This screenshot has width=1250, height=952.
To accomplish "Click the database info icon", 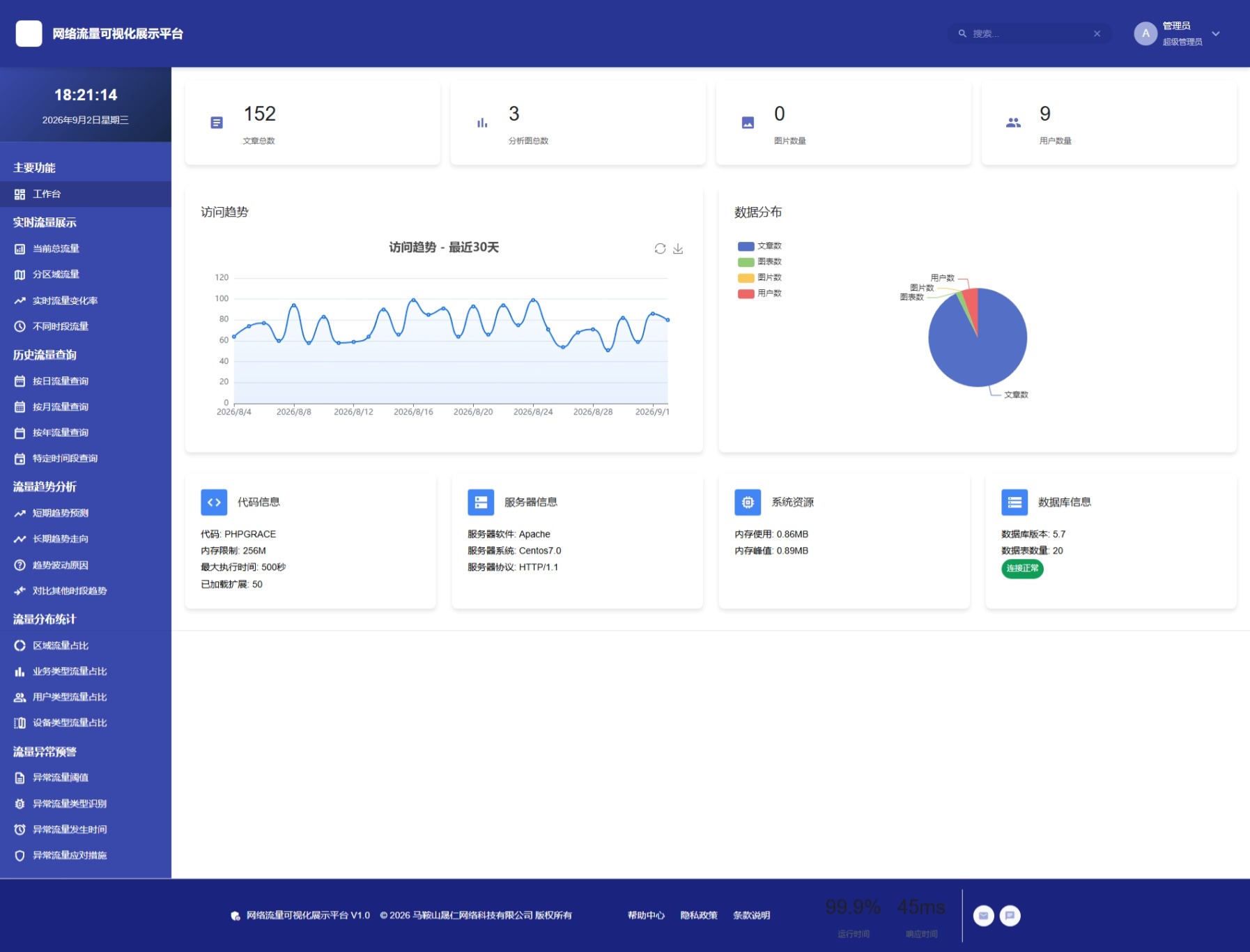I will tap(1014, 502).
